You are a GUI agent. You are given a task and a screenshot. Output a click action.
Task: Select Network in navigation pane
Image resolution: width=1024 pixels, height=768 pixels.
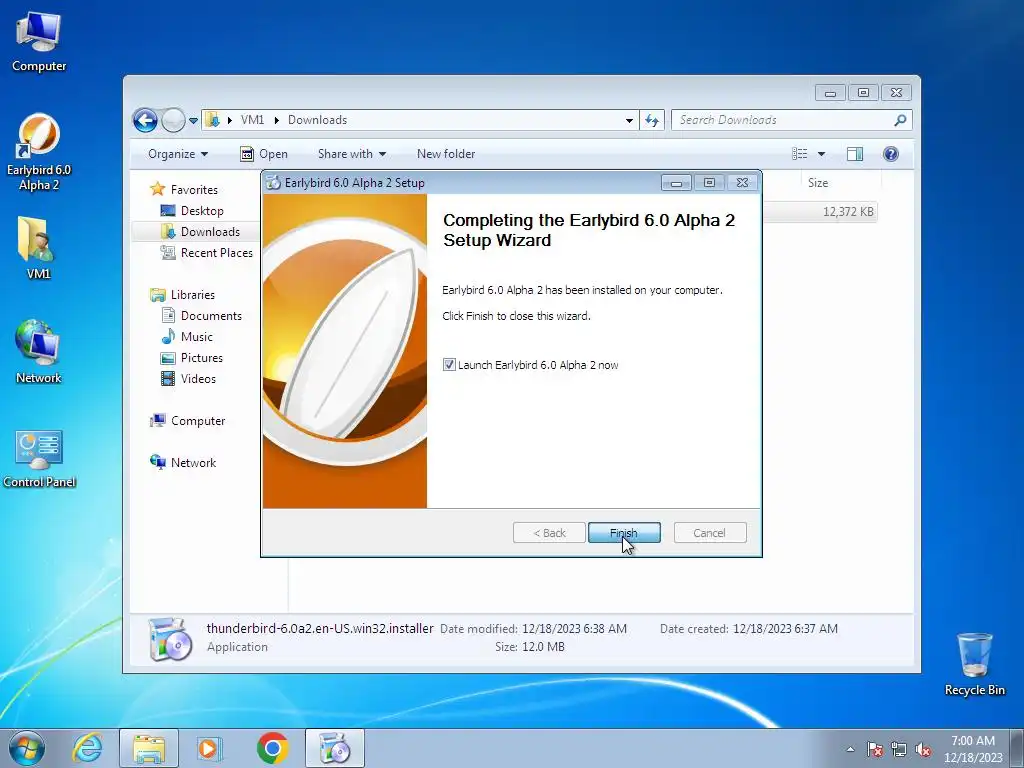pyautogui.click(x=193, y=463)
